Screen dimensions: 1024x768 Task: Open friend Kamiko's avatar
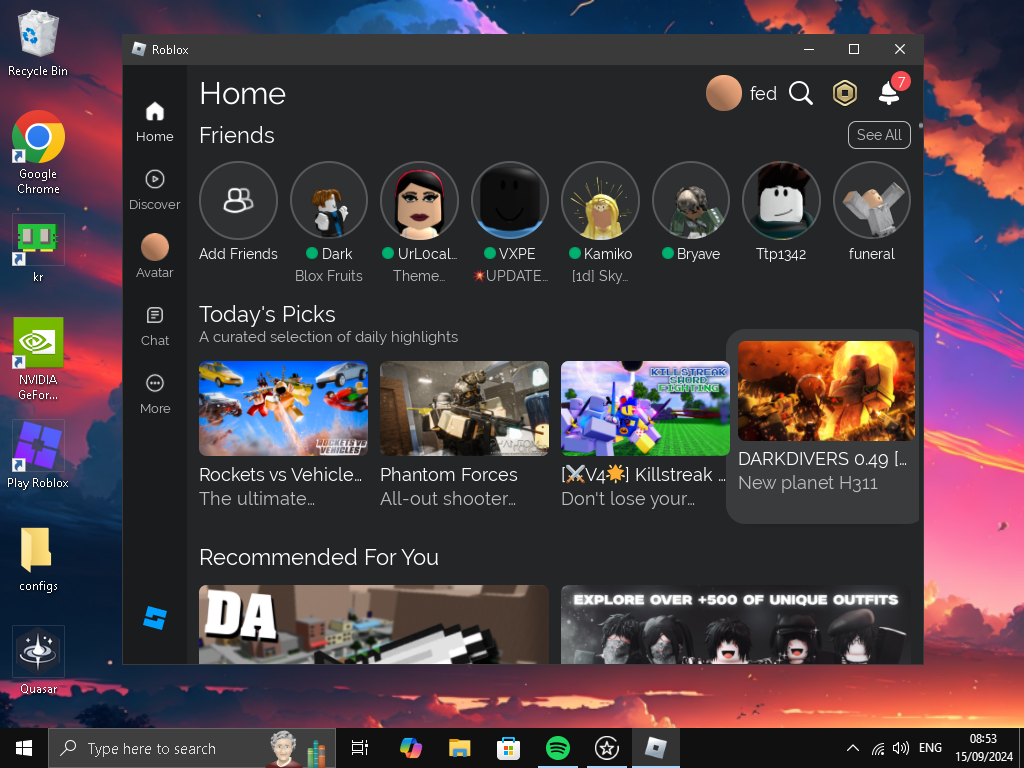600,200
